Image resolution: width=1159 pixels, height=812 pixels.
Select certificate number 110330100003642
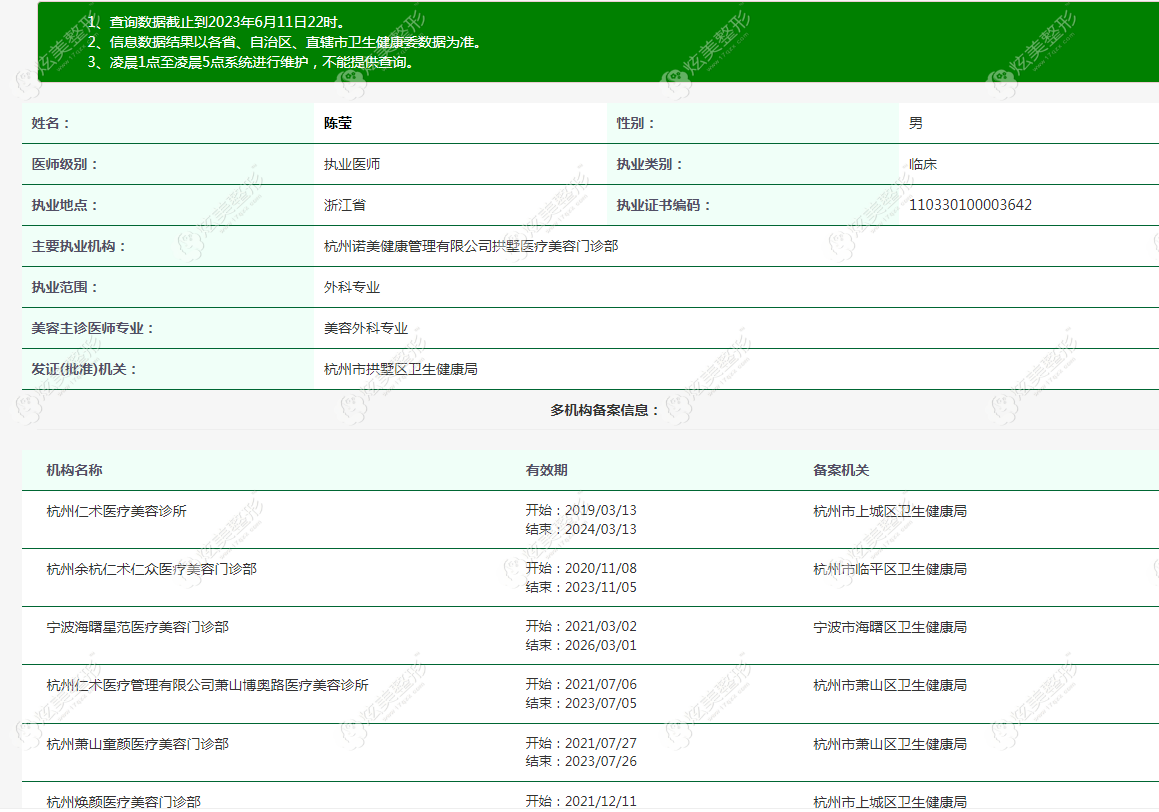970,205
